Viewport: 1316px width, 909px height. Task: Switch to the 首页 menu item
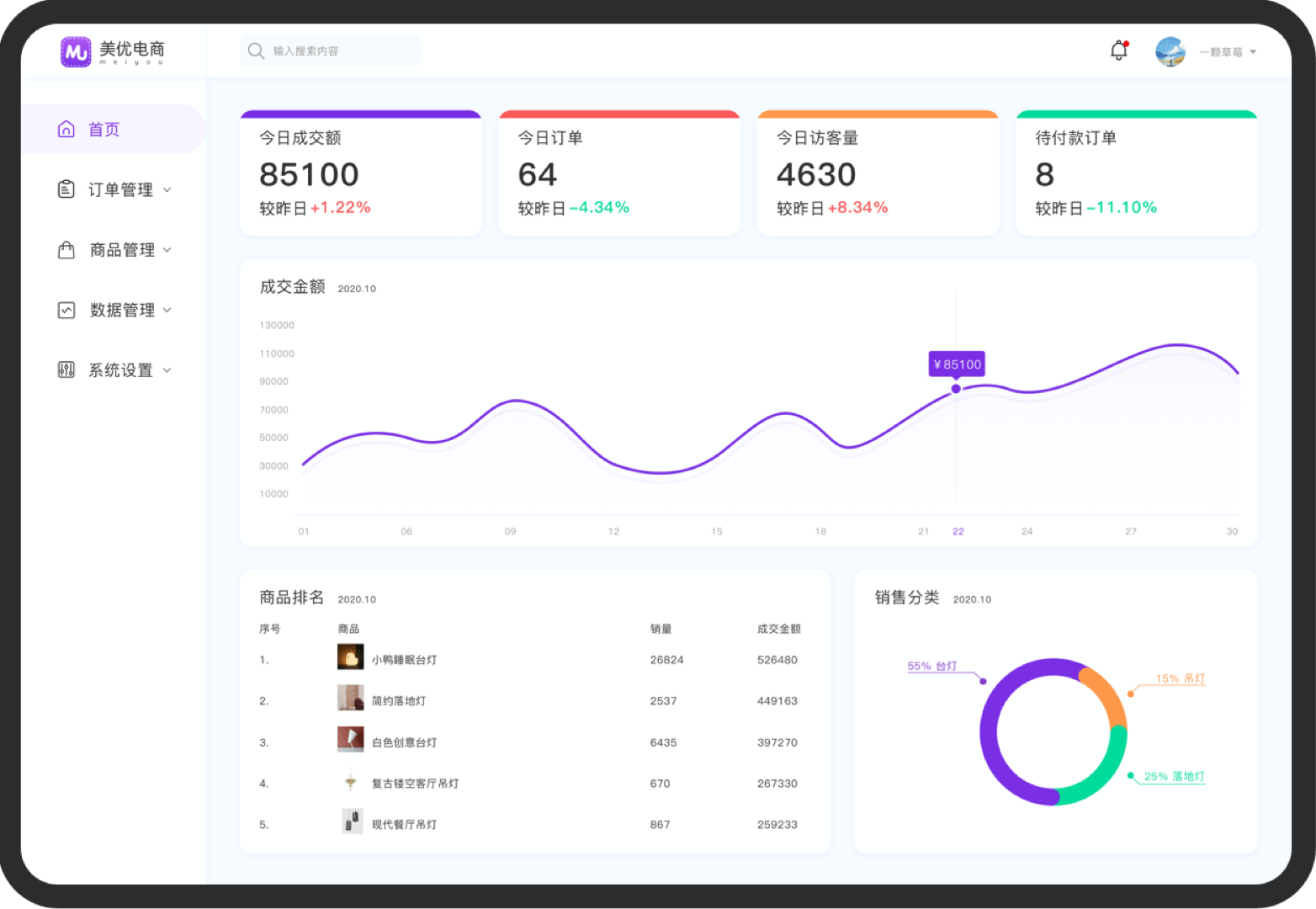click(x=104, y=129)
